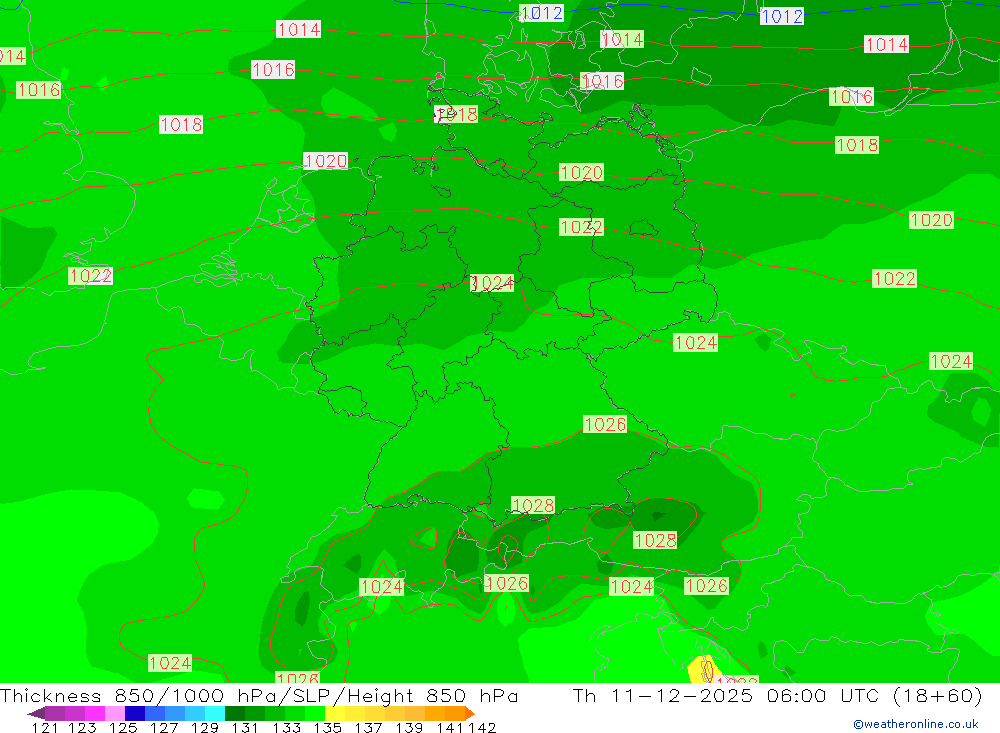Click the bright magenta legend swatch
Screen dimensions: 1000x733
coord(94,713)
